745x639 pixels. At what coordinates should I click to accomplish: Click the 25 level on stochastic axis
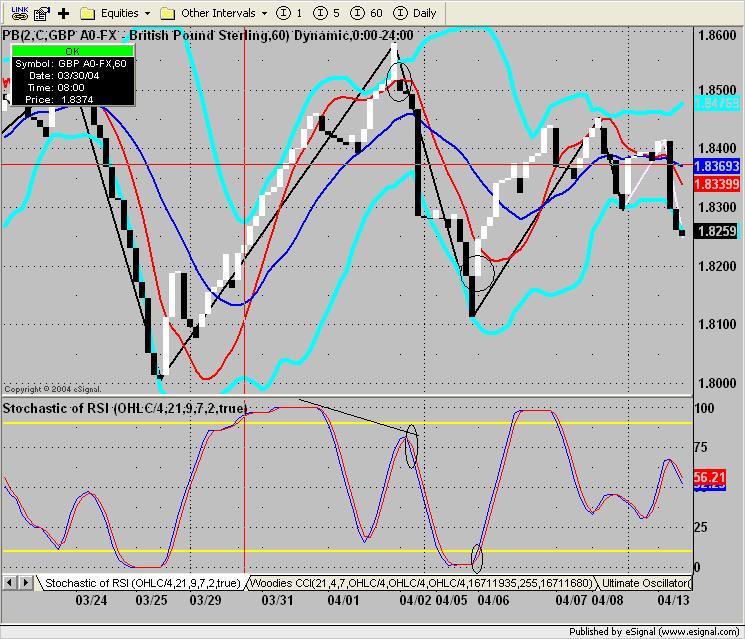[700, 527]
